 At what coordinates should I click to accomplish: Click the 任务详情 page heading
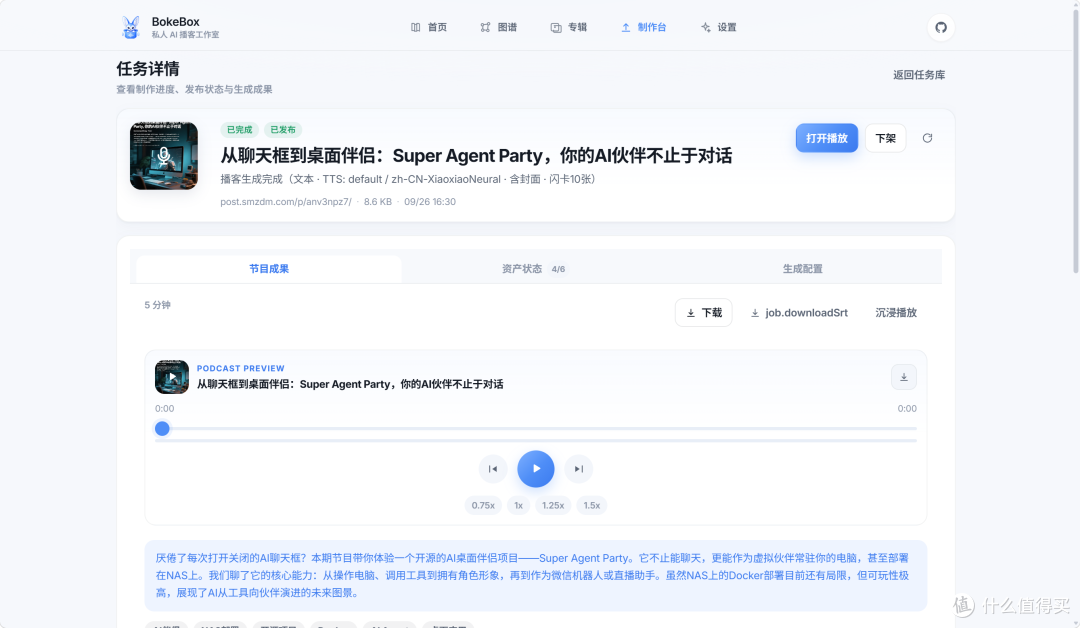pyautogui.click(x=147, y=69)
